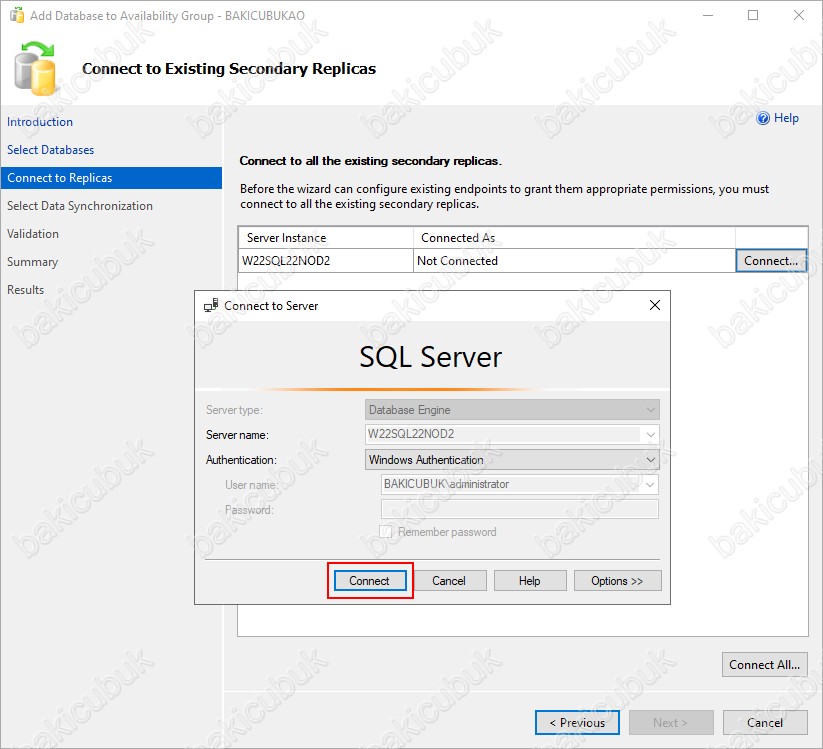Click the Connect All... button

[x=765, y=664]
